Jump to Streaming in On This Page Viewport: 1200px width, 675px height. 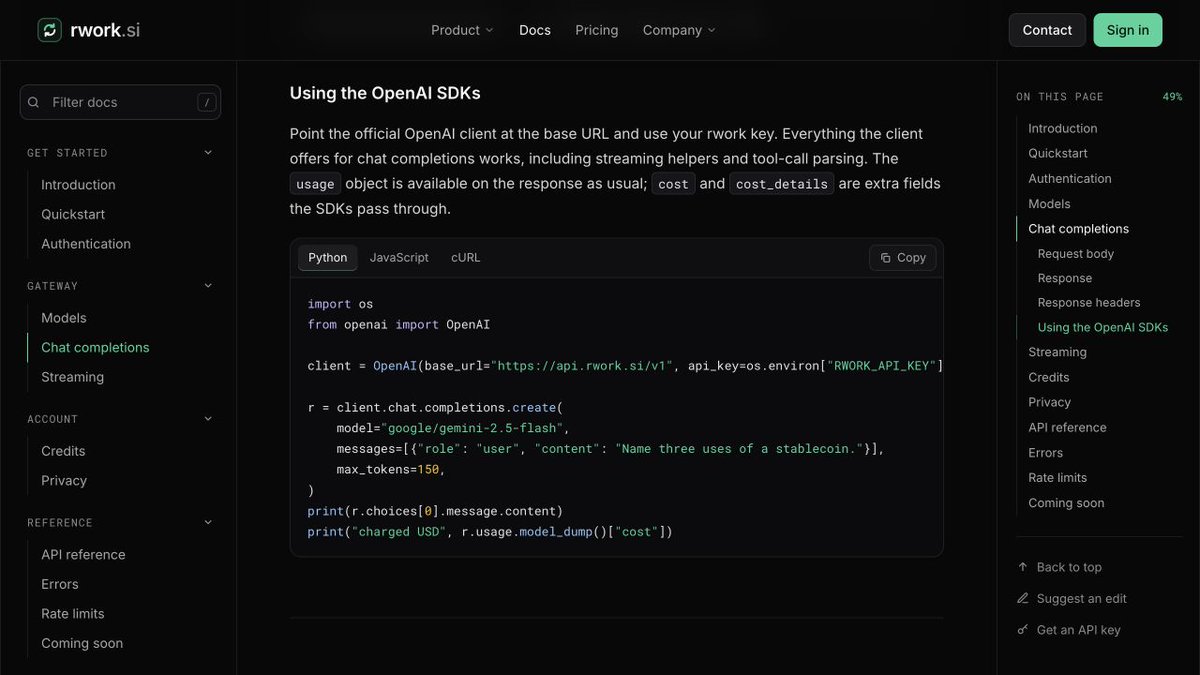point(1057,352)
